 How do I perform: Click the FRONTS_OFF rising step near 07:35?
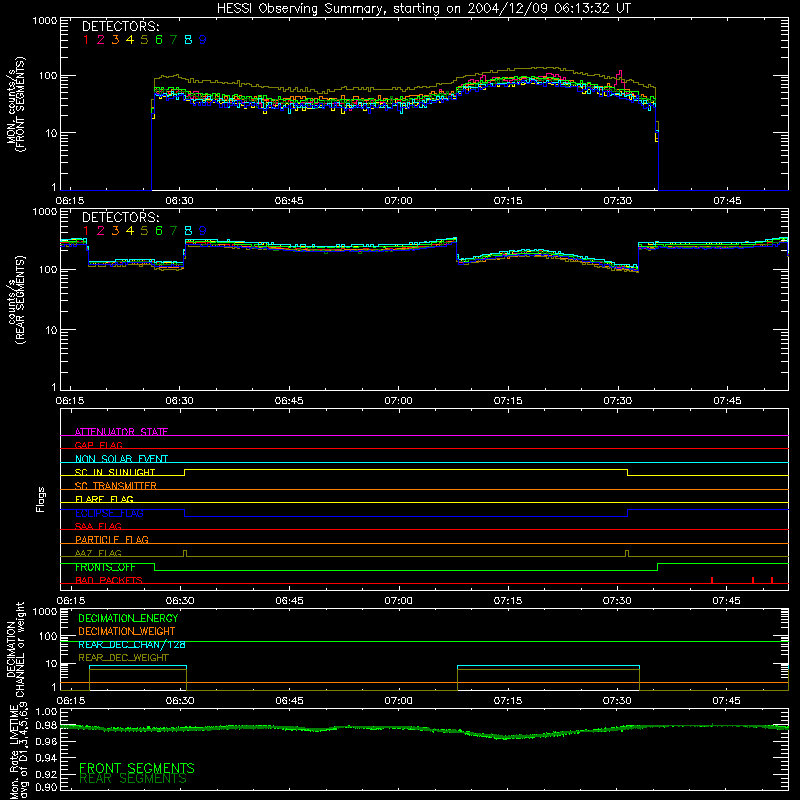tap(658, 567)
